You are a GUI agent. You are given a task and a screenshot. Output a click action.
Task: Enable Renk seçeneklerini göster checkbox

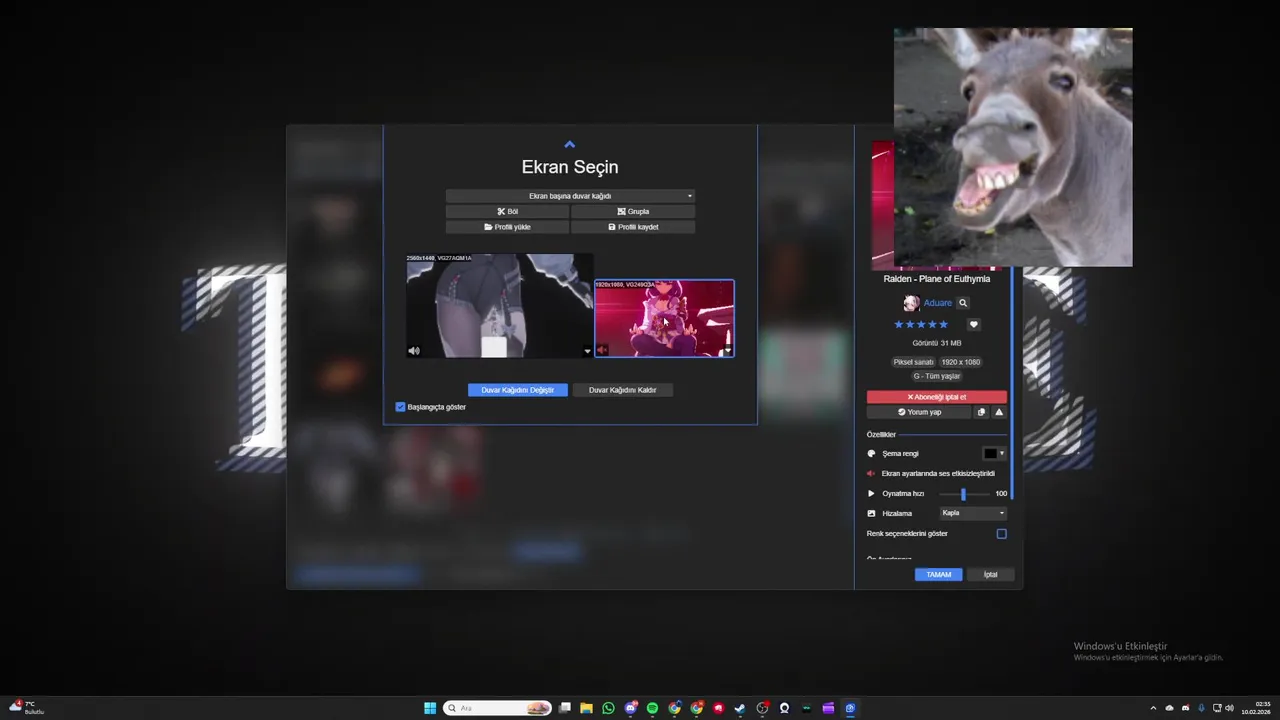point(1001,534)
